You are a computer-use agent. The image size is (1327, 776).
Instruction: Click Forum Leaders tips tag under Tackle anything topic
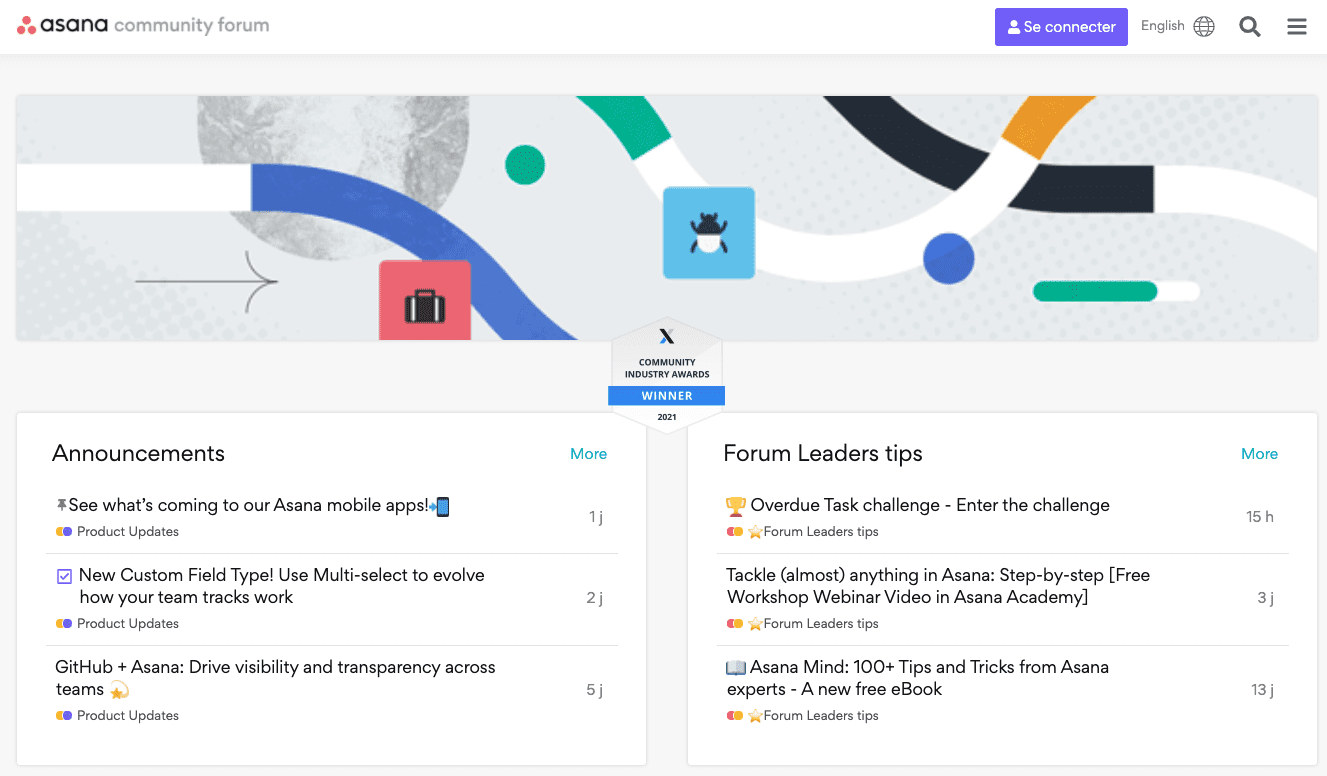[803, 624]
